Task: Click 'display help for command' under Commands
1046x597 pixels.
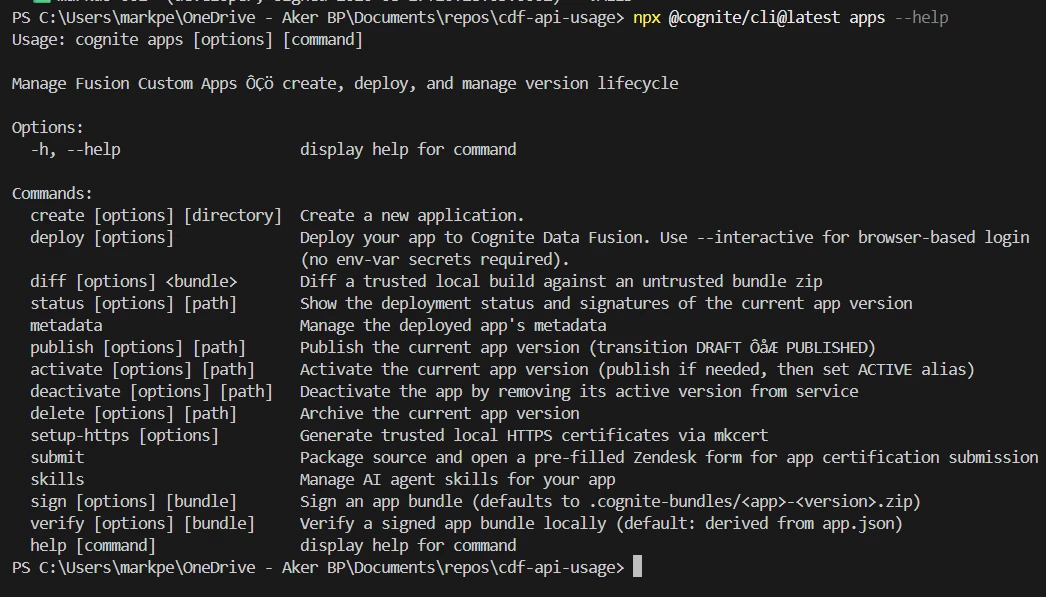Action: [408, 546]
